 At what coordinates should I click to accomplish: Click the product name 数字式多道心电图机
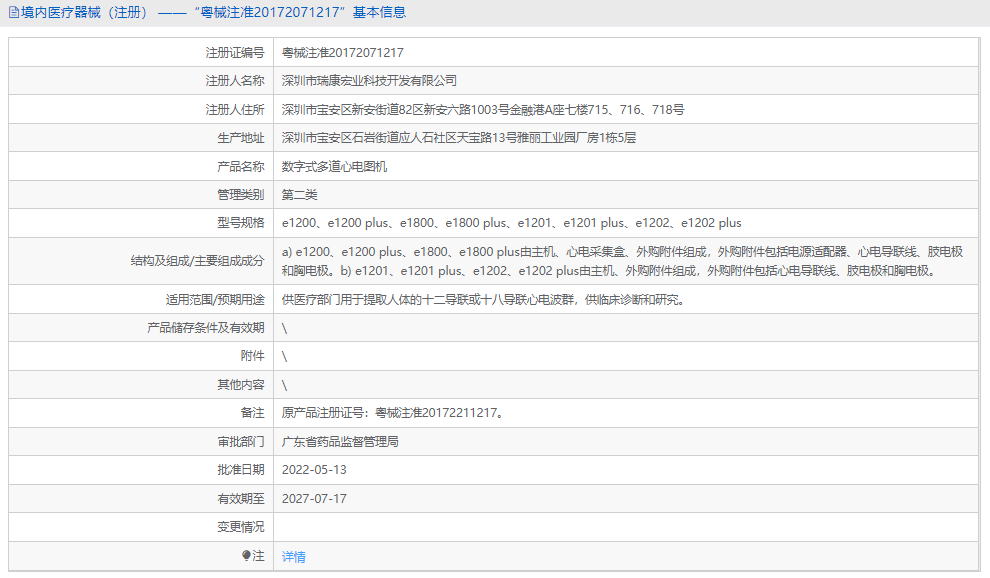pos(336,166)
